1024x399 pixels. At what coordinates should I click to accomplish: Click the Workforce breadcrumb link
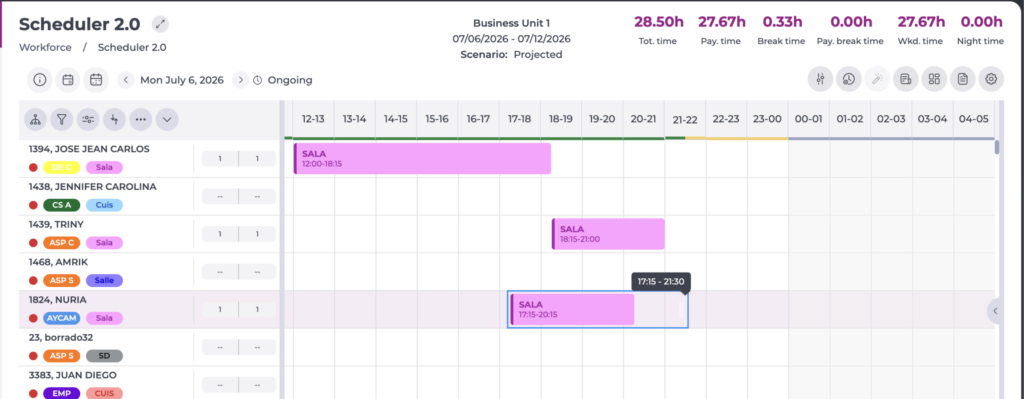tap(45, 47)
